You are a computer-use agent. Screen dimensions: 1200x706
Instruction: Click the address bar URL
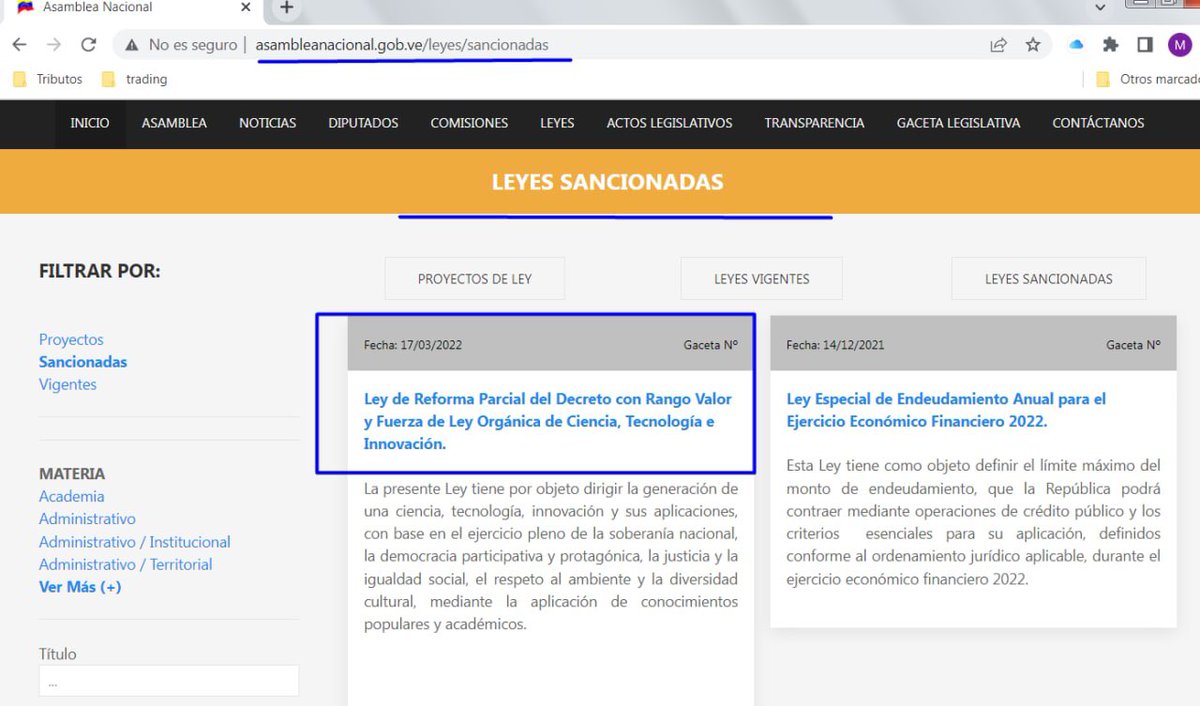[402, 45]
